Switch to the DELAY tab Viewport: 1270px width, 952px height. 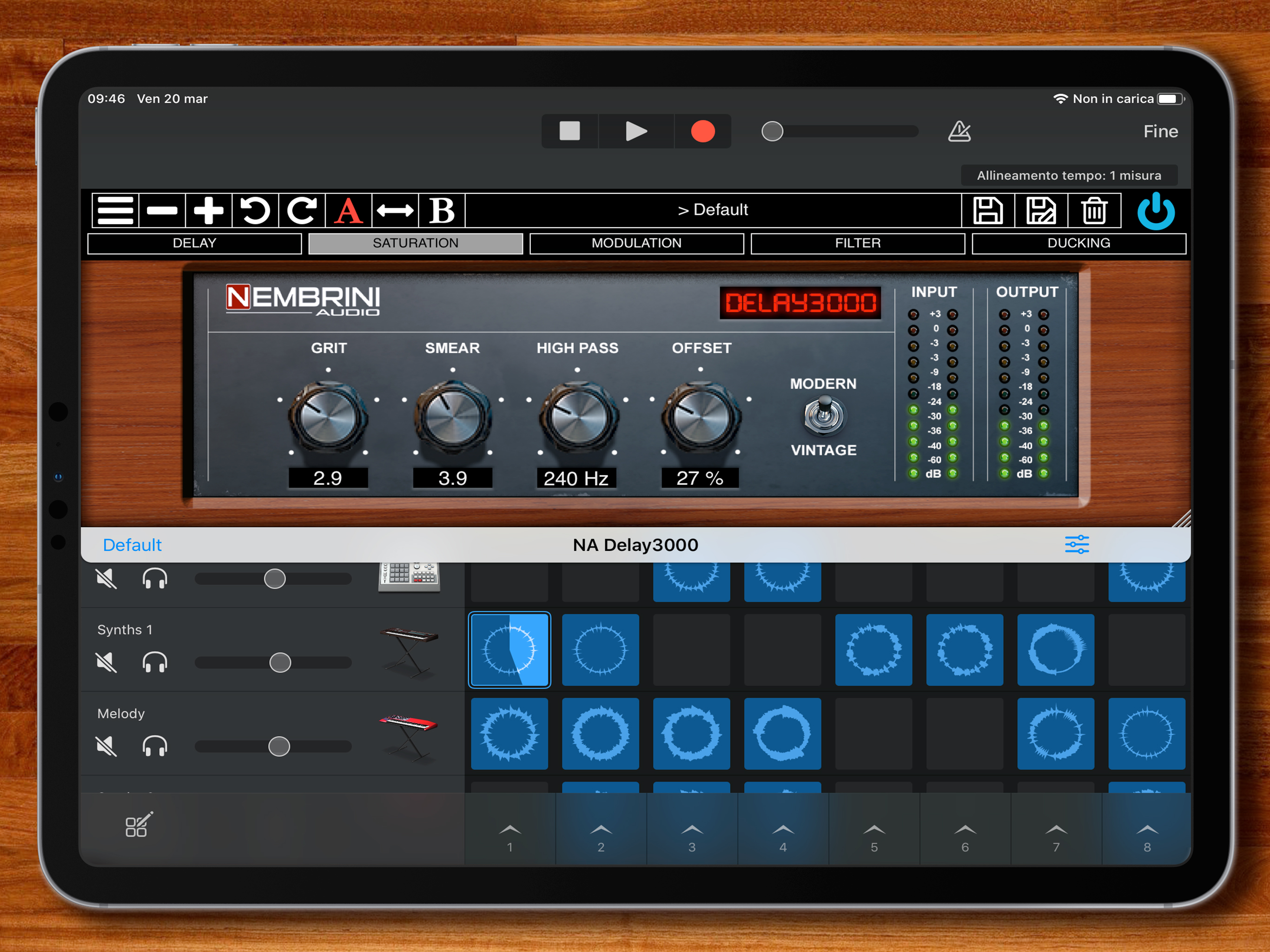click(195, 243)
